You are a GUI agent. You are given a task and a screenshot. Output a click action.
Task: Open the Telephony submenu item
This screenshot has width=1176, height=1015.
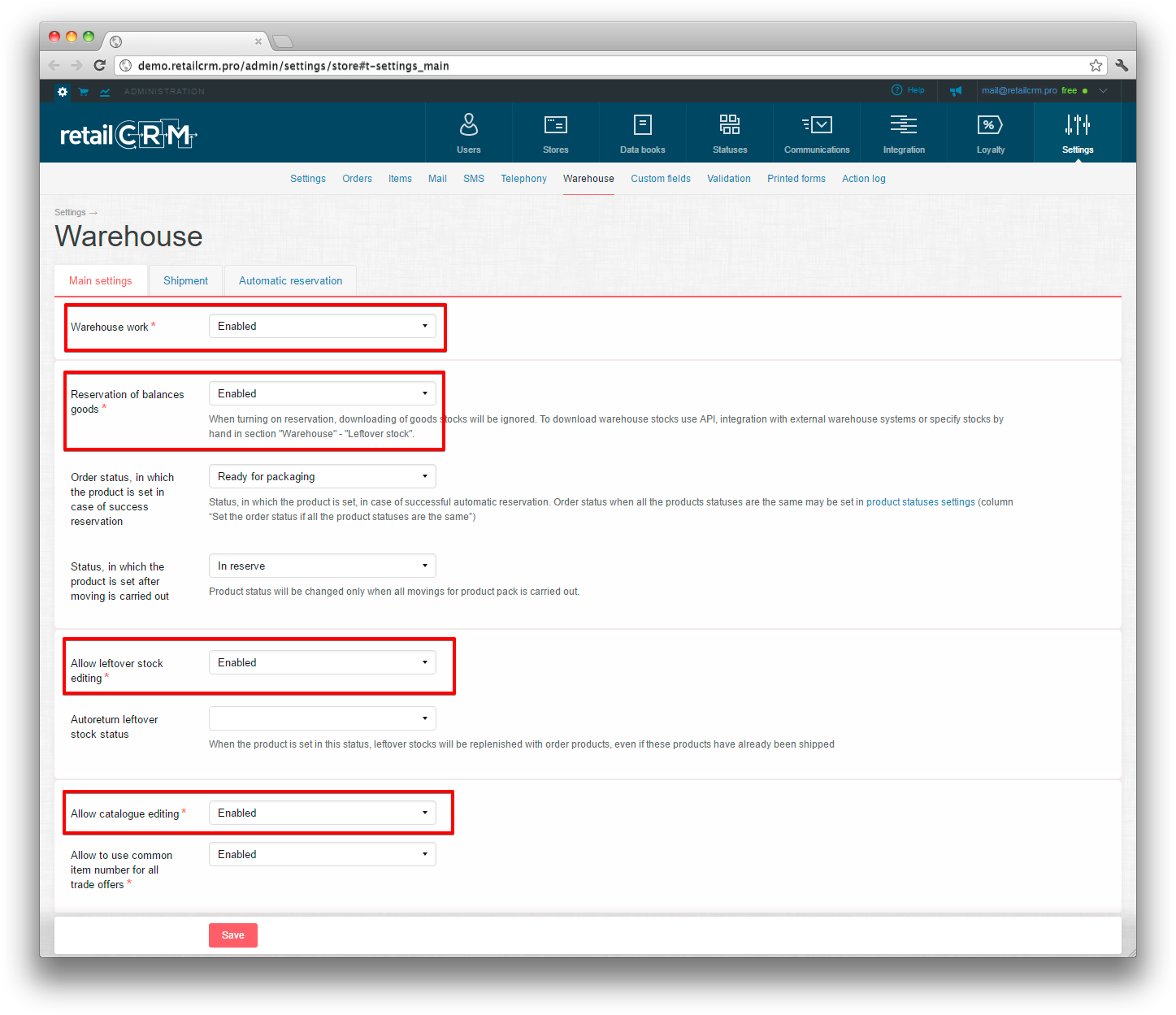[x=523, y=179]
